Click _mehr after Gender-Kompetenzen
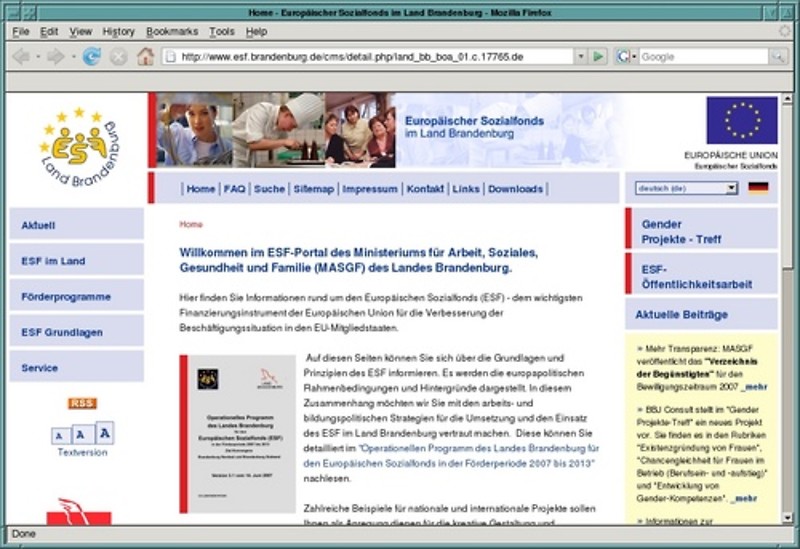This screenshot has height=549, width=800. pos(744,498)
